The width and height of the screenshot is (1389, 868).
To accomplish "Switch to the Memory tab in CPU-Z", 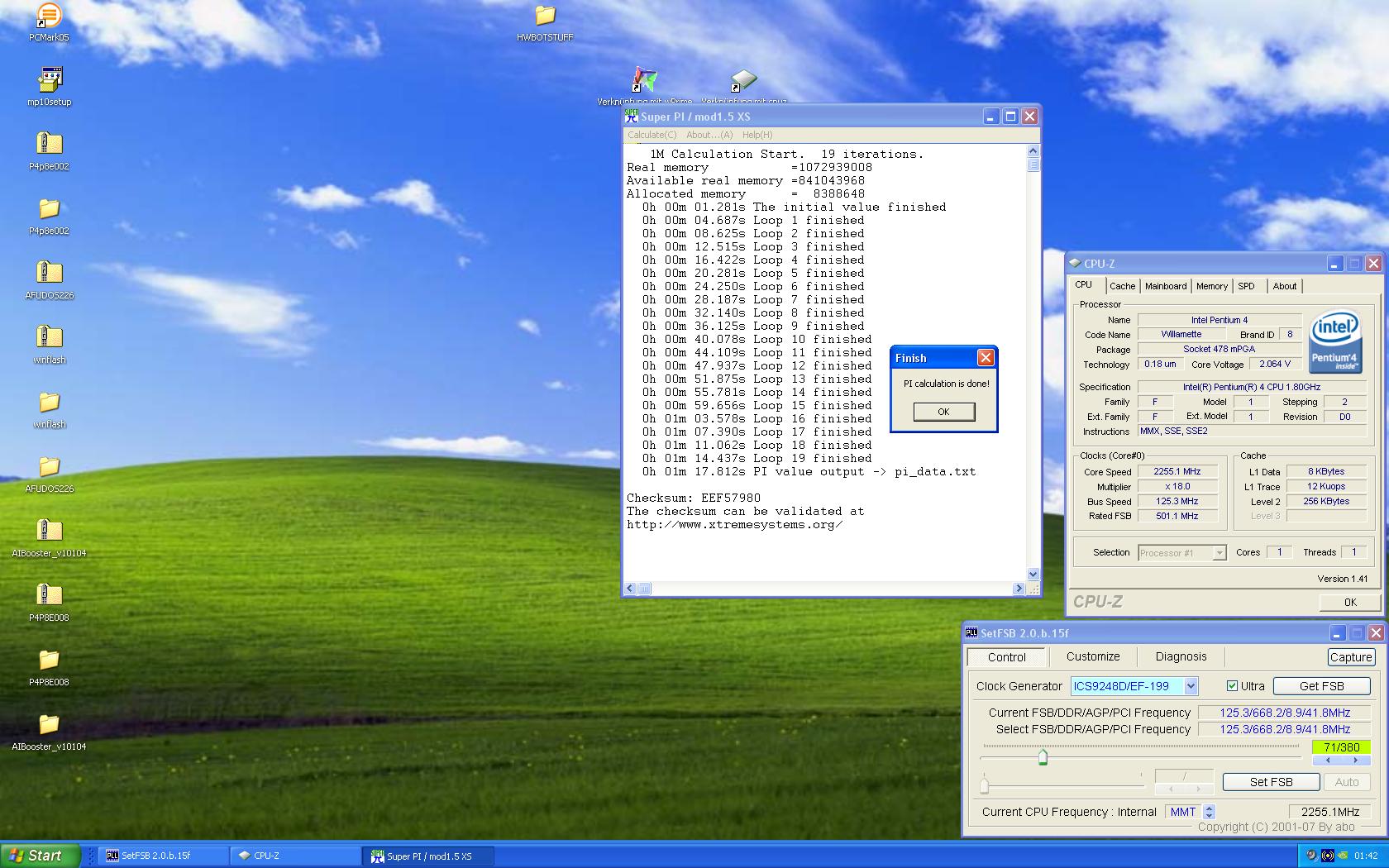I will click(1211, 286).
